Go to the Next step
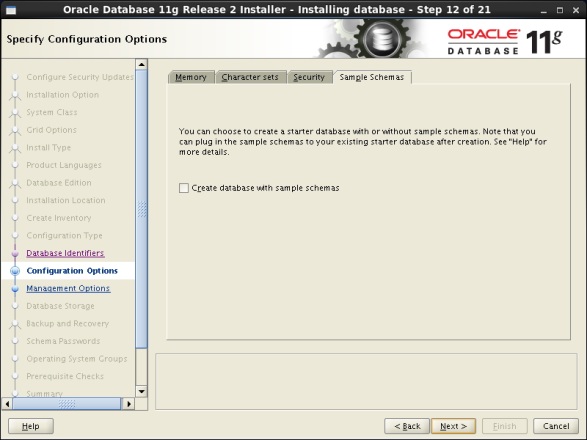The image size is (587, 440). point(453,426)
